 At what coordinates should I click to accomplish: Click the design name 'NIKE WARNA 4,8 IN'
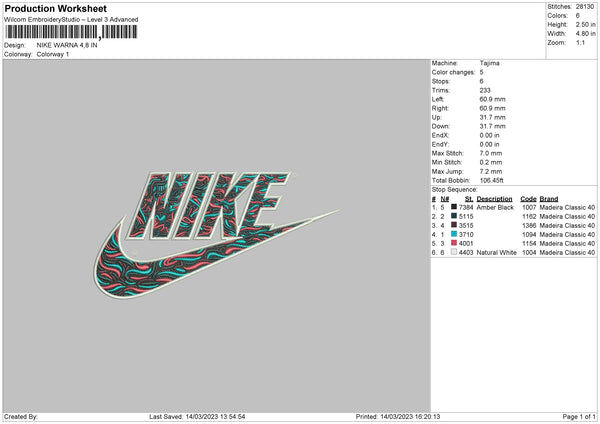click(67, 45)
